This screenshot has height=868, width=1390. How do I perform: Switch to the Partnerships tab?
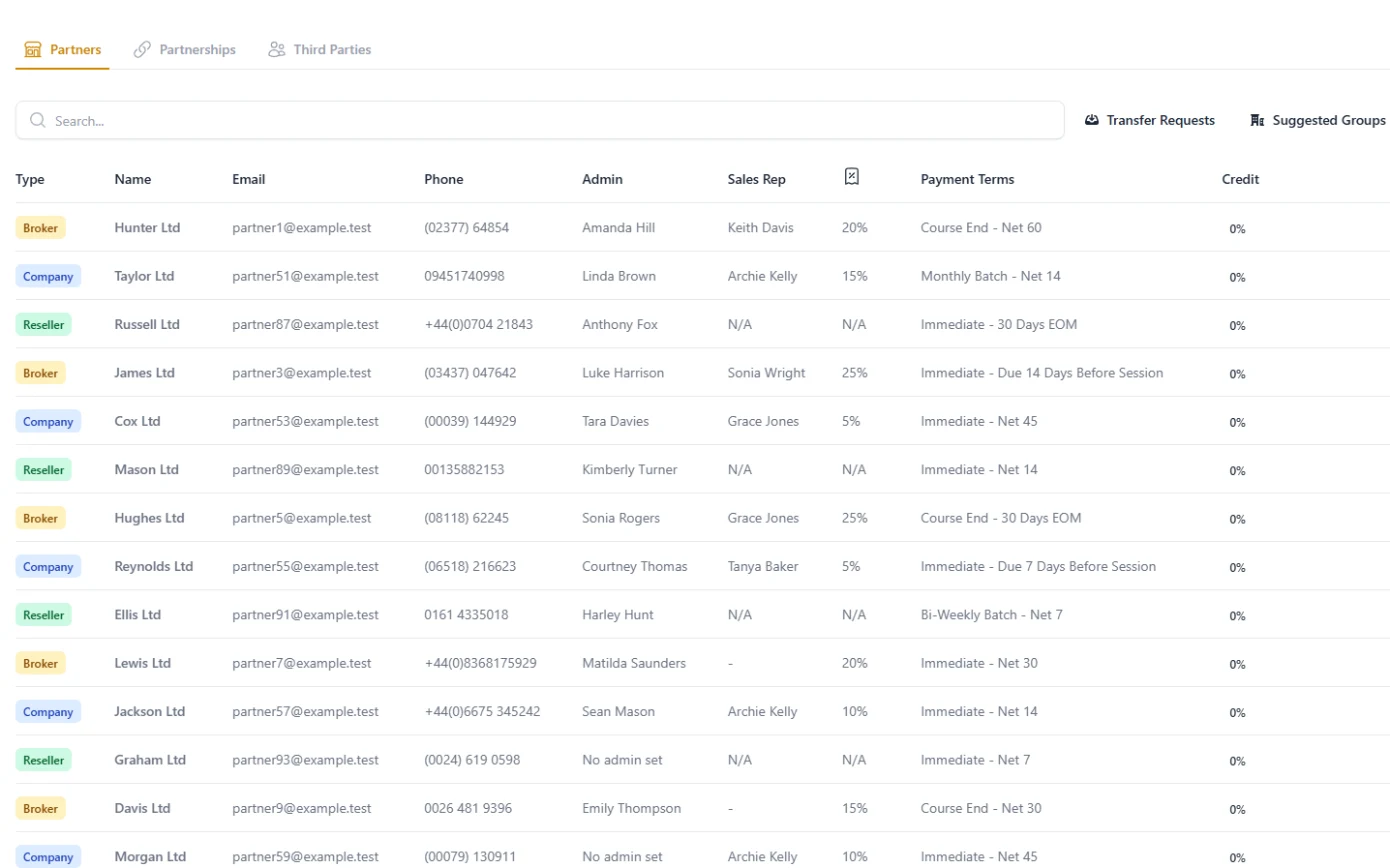click(x=185, y=49)
